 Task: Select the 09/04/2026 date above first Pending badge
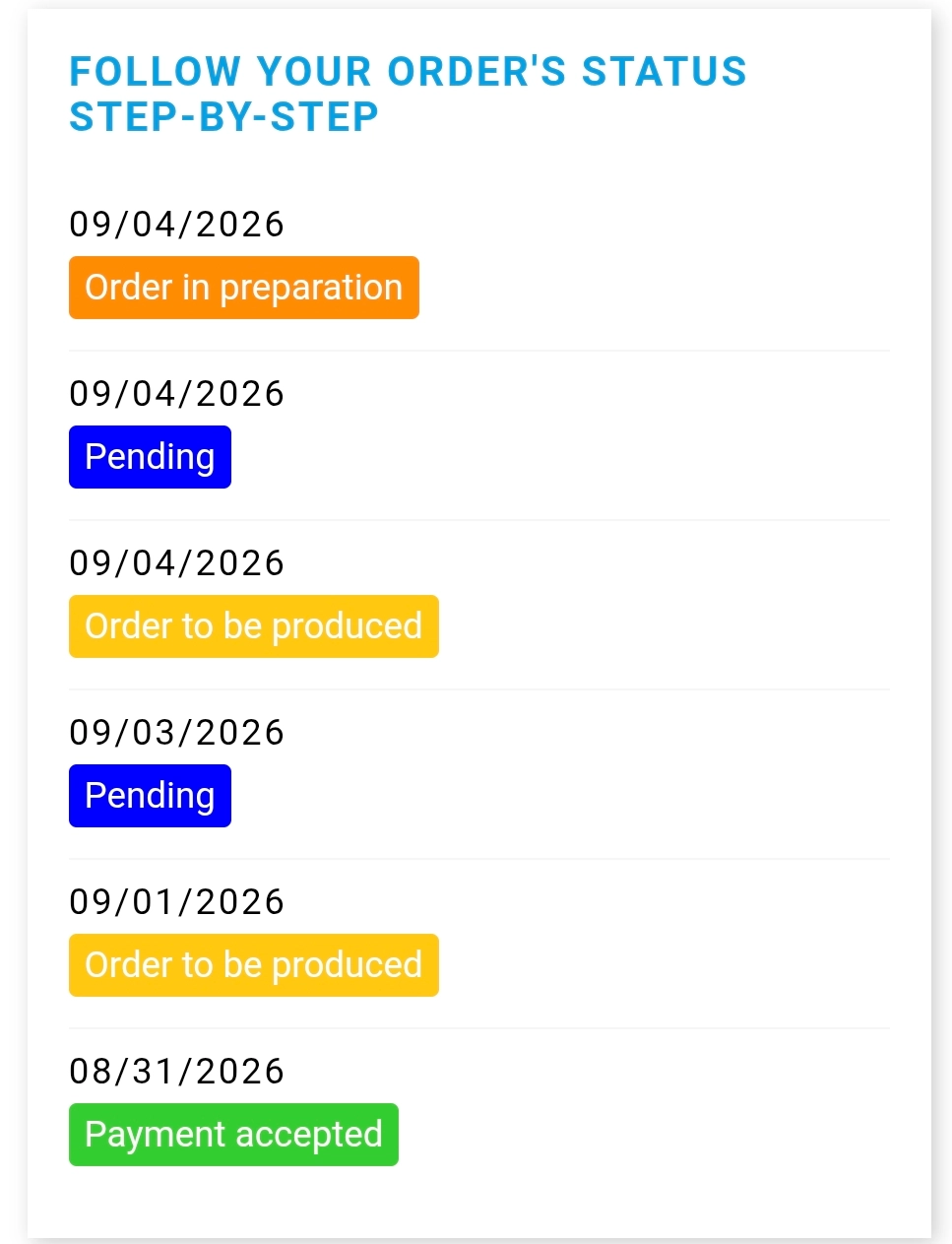pyautogui.click(x=176, y=394)
